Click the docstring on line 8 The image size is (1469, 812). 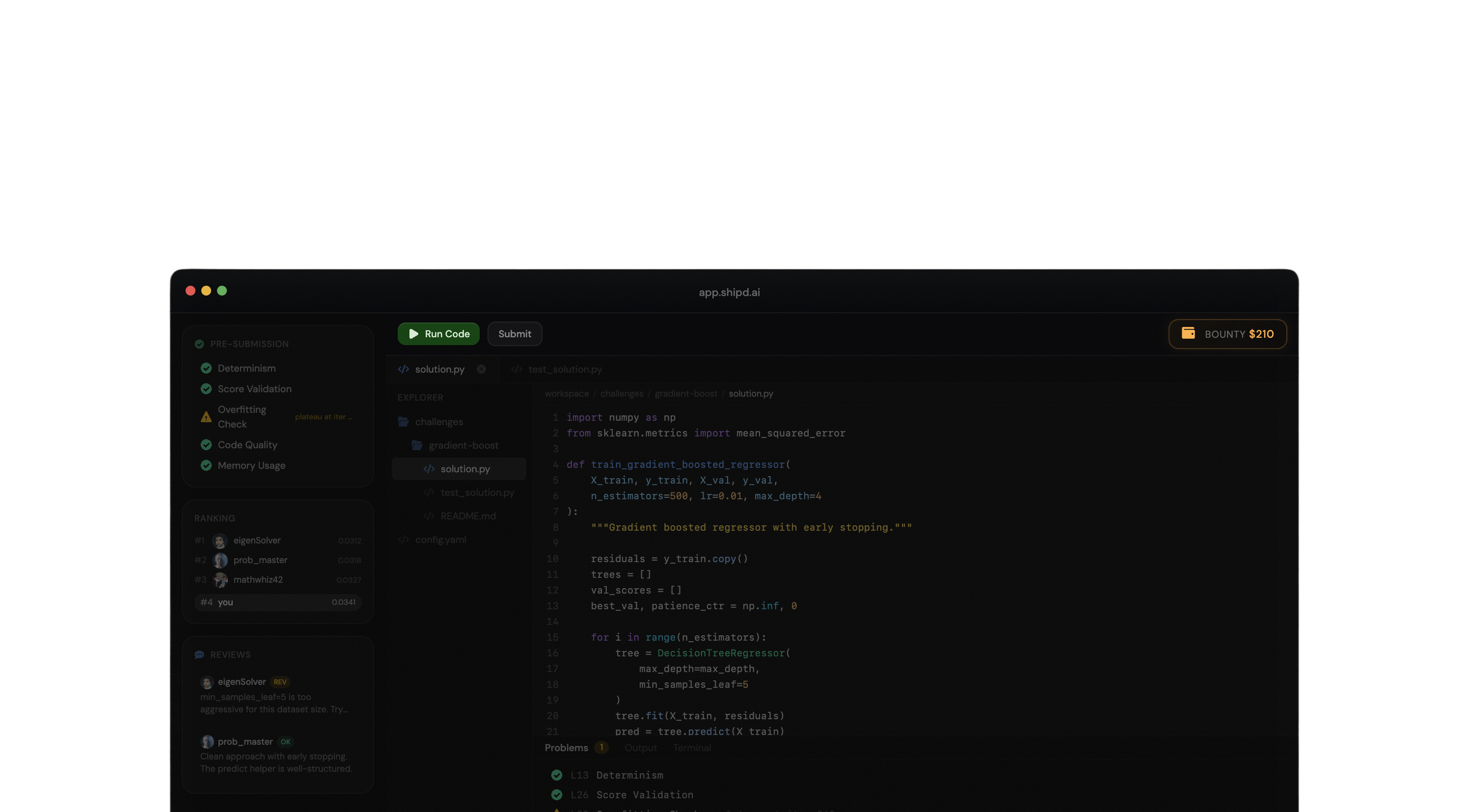pyautogui.click(x=751, y=527)
